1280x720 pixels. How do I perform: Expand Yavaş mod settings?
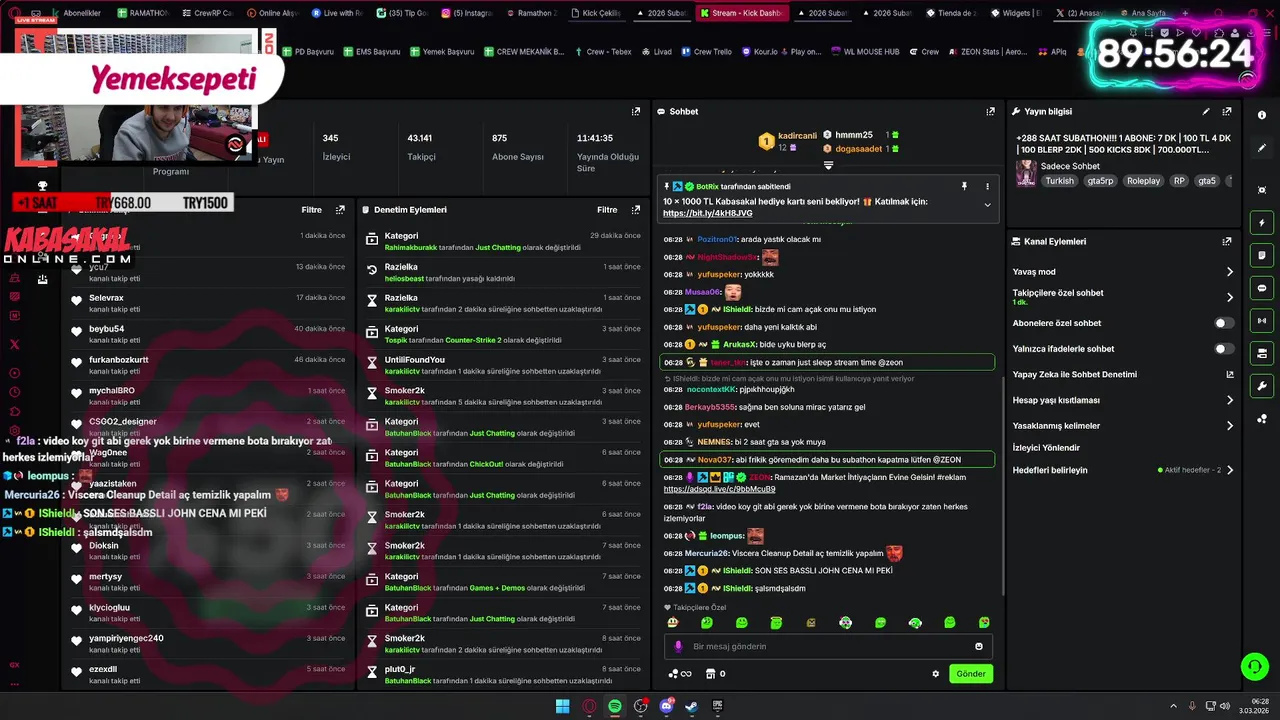tap(1230, 272)
